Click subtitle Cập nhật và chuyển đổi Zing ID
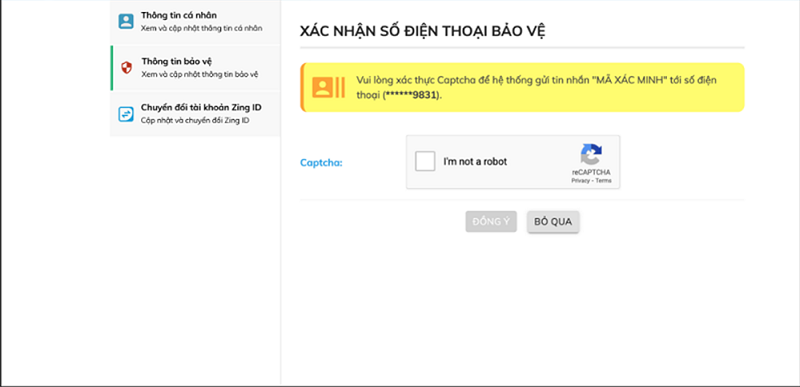 pos(195,120)
